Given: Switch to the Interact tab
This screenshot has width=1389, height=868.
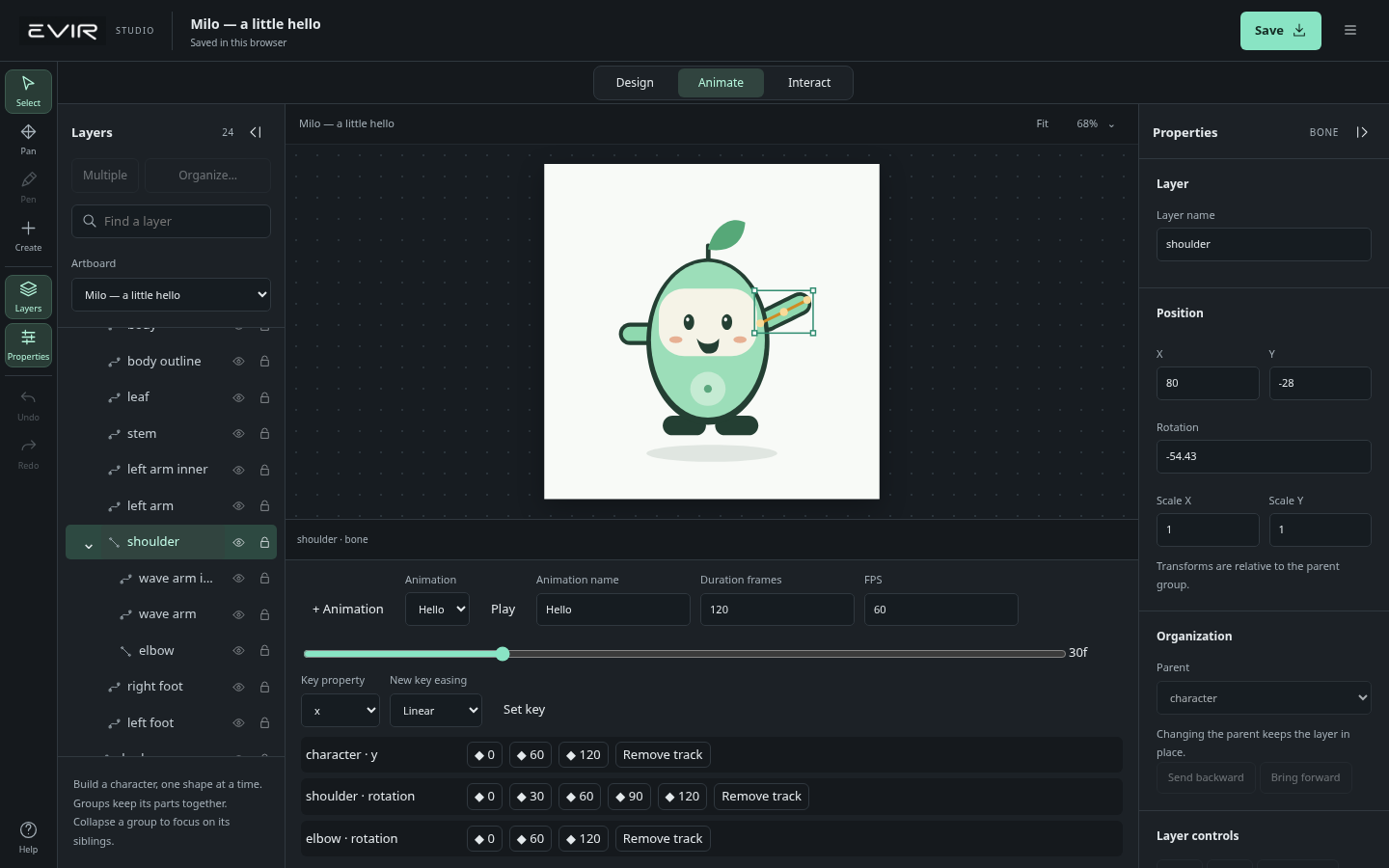Looking at the screenshot, I should point(809,83).
